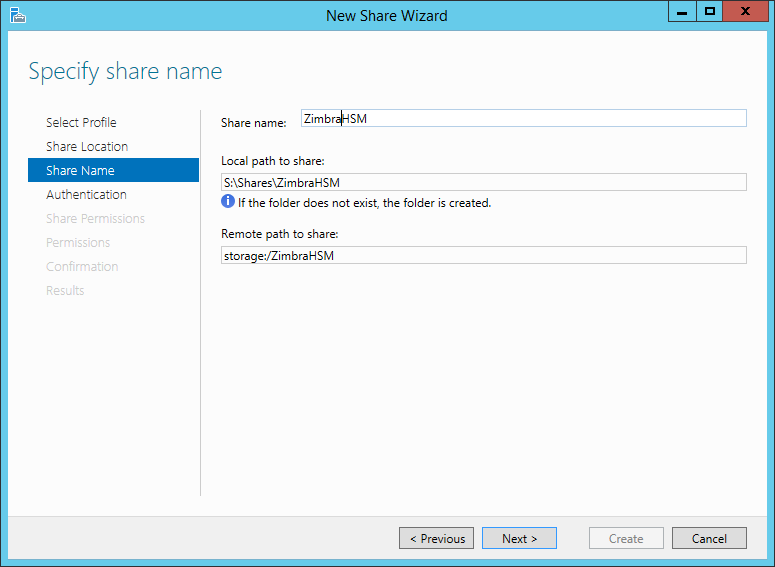Click the 'Local path to share:' label
The height and width of the screenshot is (567, 775).
[273, 161]
